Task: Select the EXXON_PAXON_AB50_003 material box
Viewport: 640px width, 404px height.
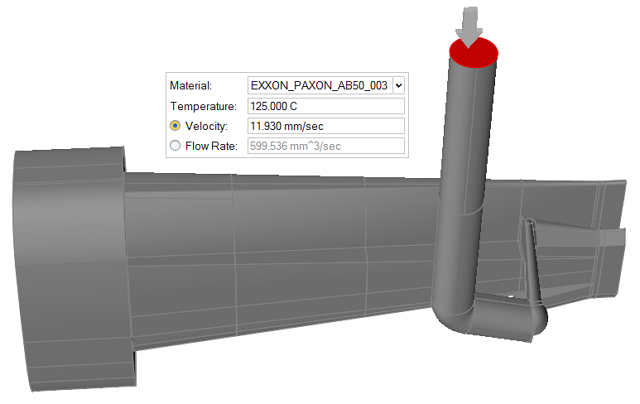Action: (x=319, y=86)
